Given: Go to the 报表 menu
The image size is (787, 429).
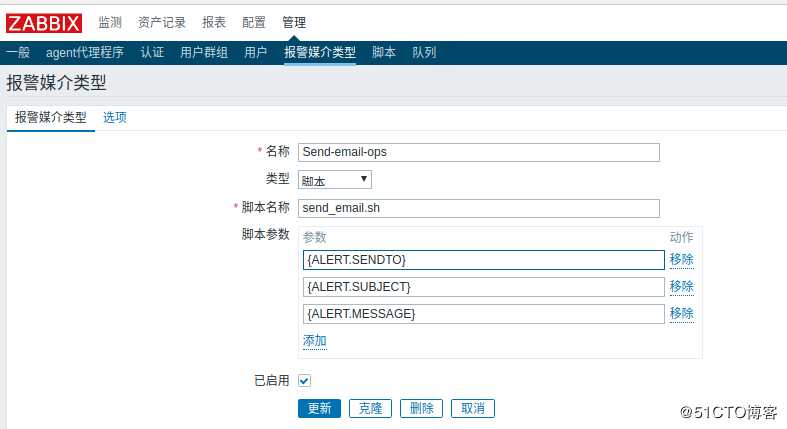Looking at the screenshot, I should click(214, 22).
